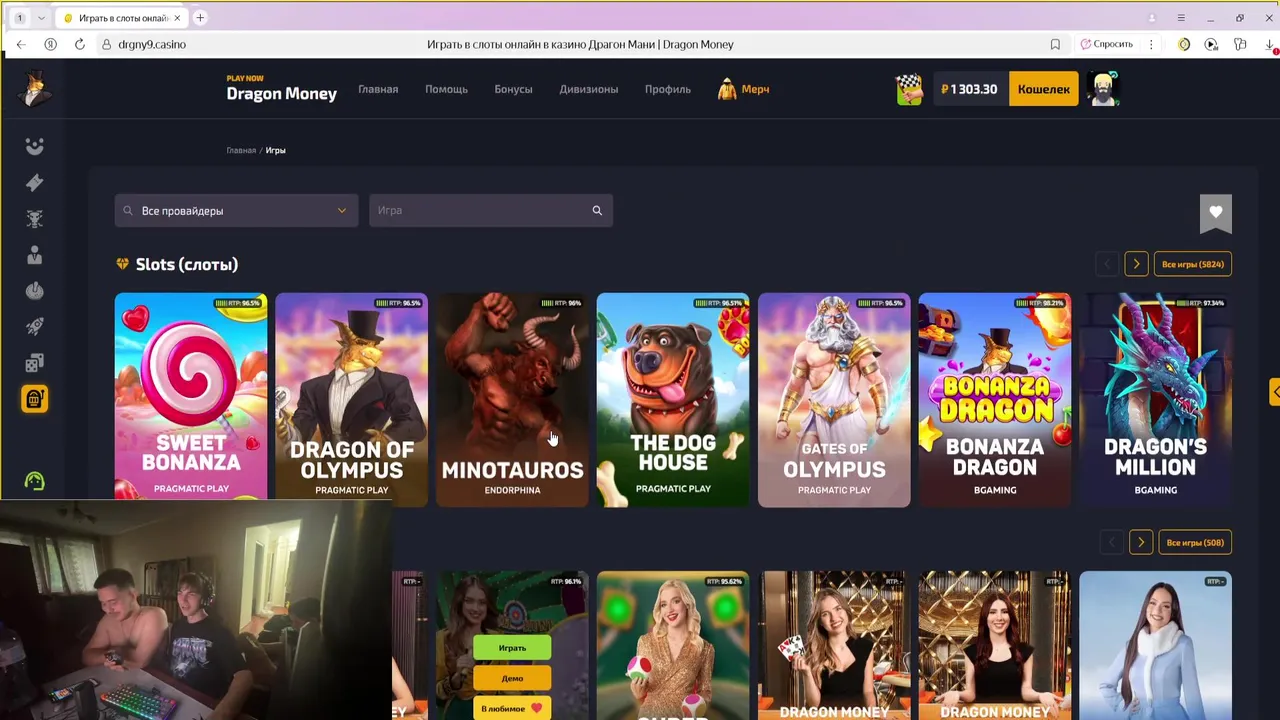Open the favorites heart bookmark icon
1280x720 pixels.
click(1216, 212)
